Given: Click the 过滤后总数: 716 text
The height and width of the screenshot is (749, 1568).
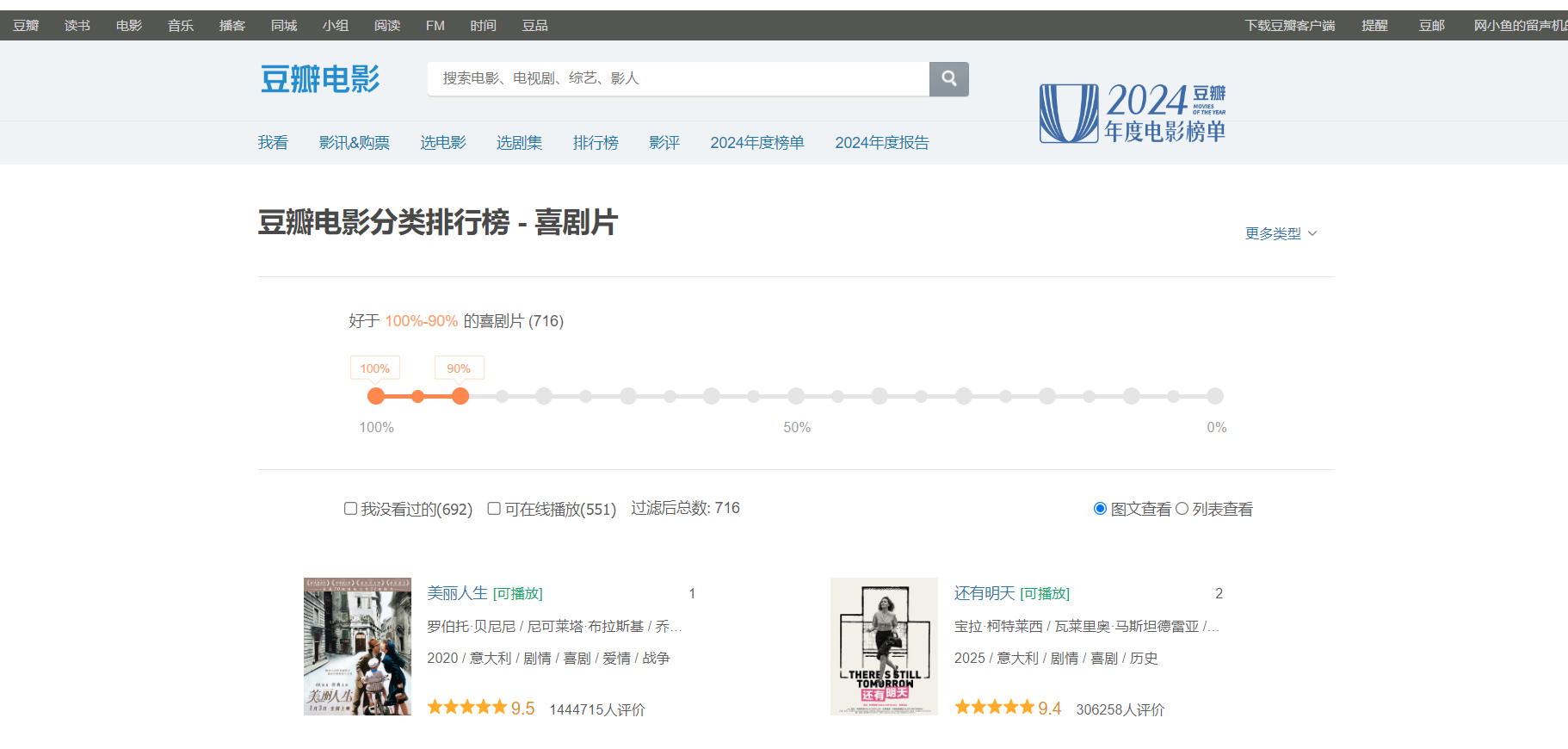Looking at the screenshot, I should click(685, 508).
